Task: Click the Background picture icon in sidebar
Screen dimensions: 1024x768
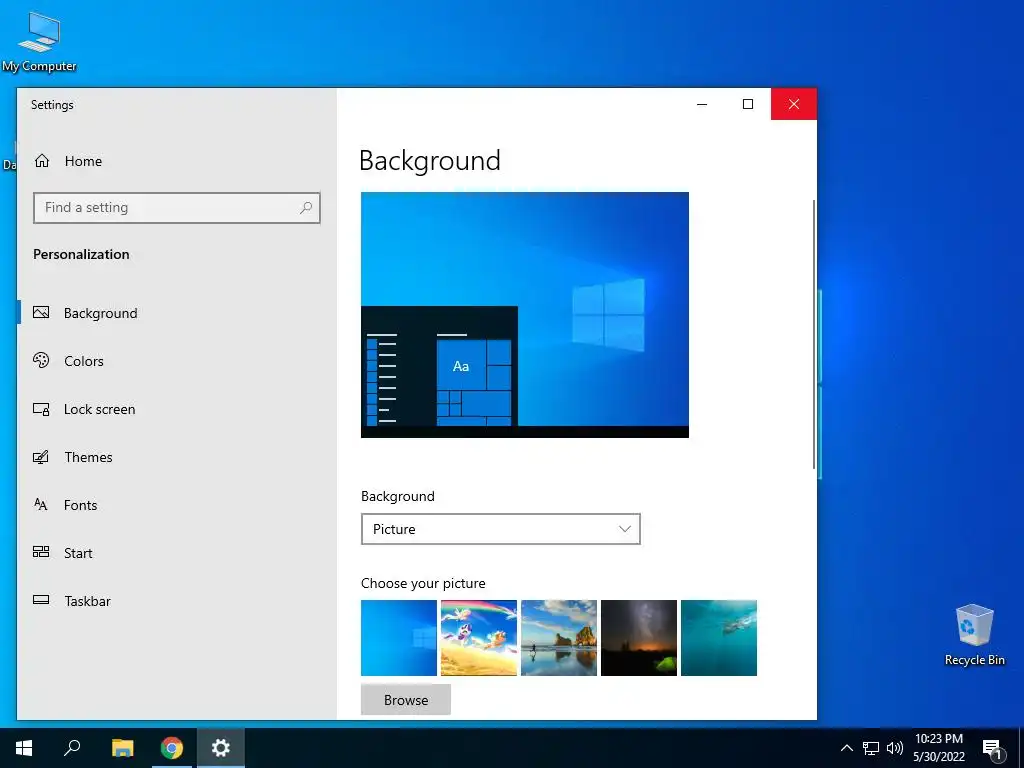Action: [x=41, y=313]
